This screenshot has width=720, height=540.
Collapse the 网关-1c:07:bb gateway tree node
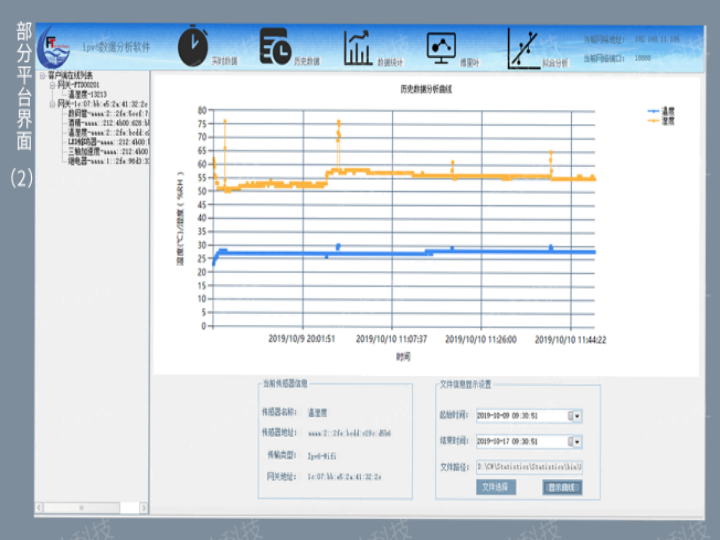point(52,103)
